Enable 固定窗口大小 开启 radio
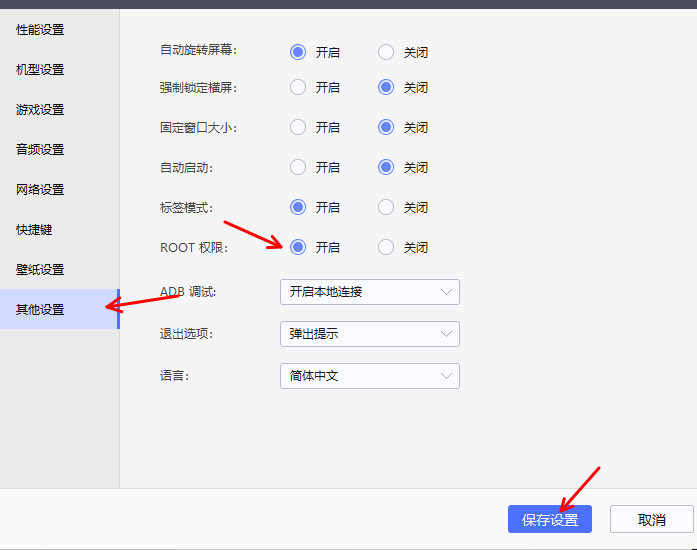 point(298,127)
